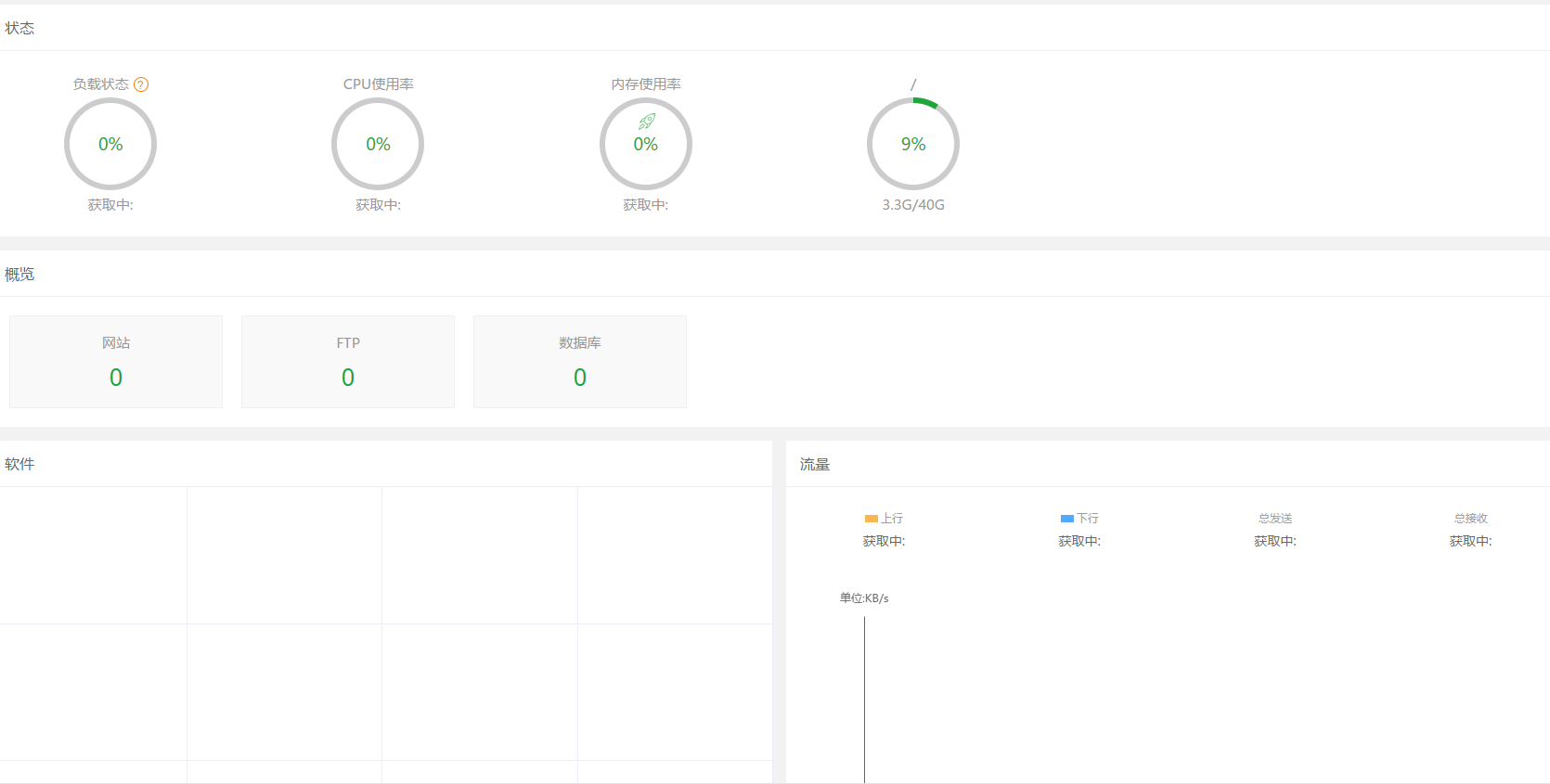Click the 总发送 traffic label

click(x=1275, y=519)
